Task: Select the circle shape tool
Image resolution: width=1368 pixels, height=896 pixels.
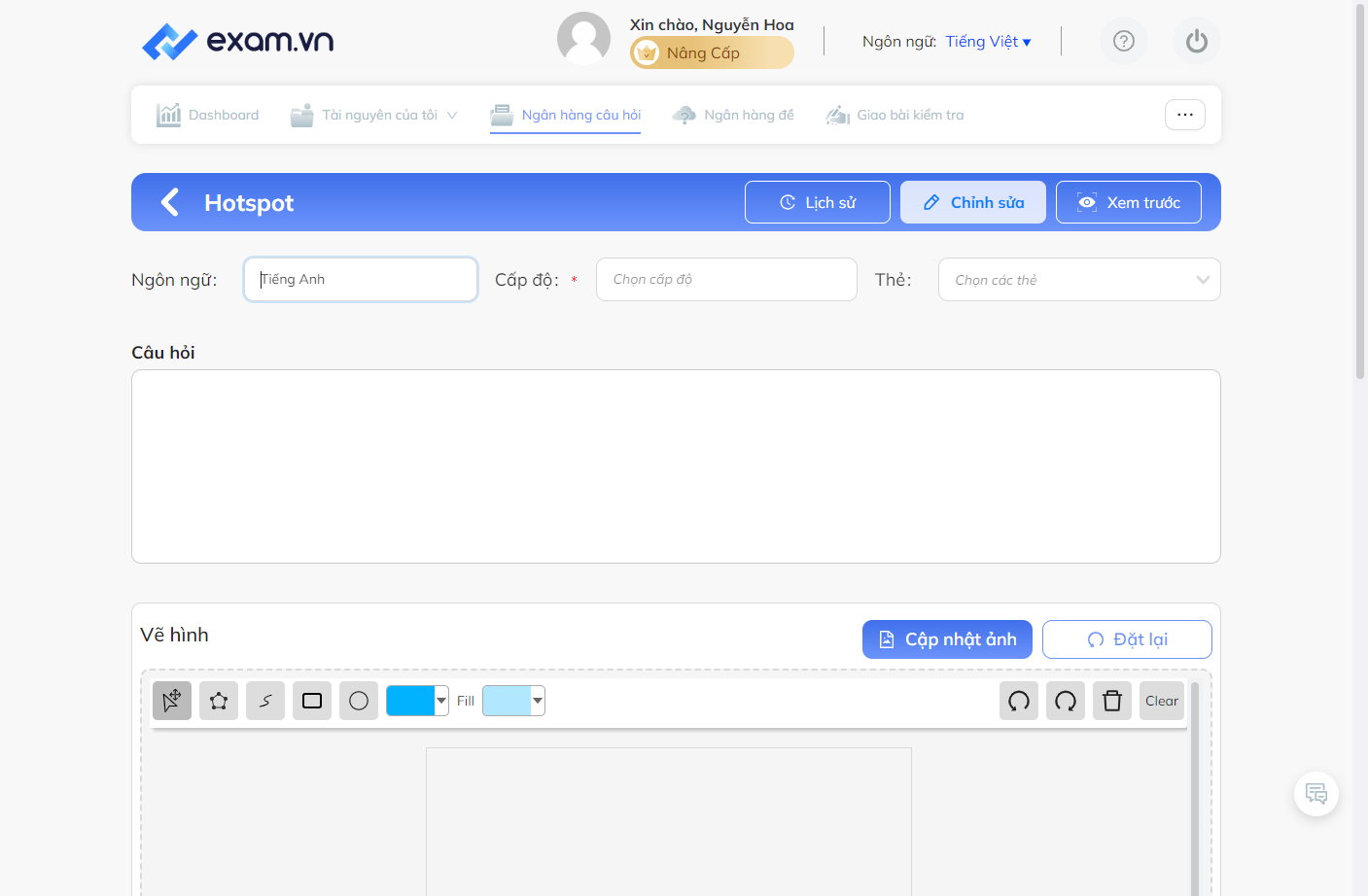Action: [359, 701]
